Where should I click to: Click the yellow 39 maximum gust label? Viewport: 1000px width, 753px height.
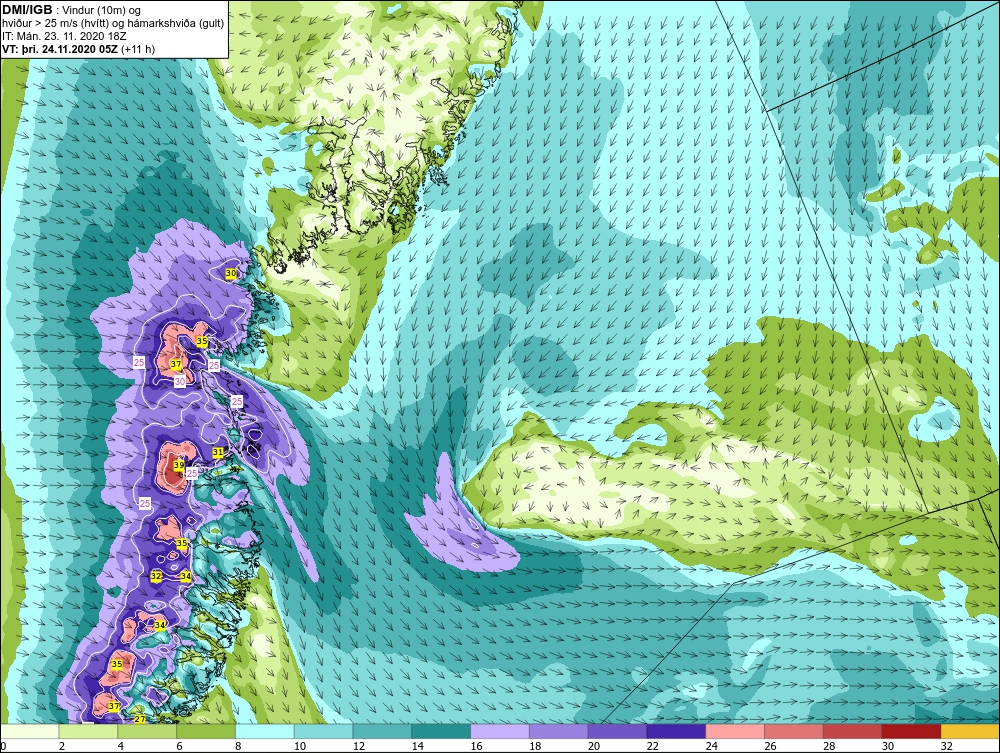click(179, 465)
